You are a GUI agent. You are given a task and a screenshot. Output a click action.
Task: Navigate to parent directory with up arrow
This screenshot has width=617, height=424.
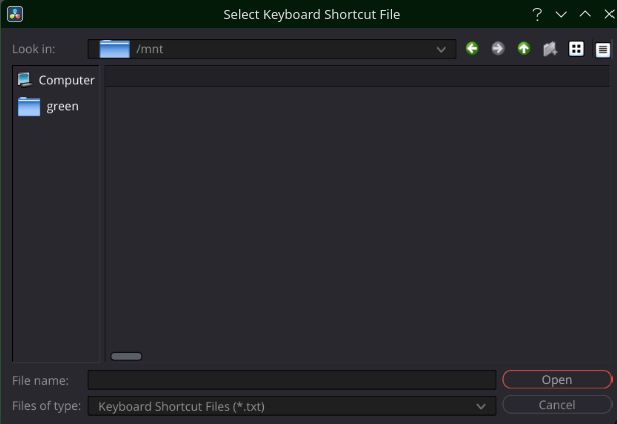coord(524,49)
